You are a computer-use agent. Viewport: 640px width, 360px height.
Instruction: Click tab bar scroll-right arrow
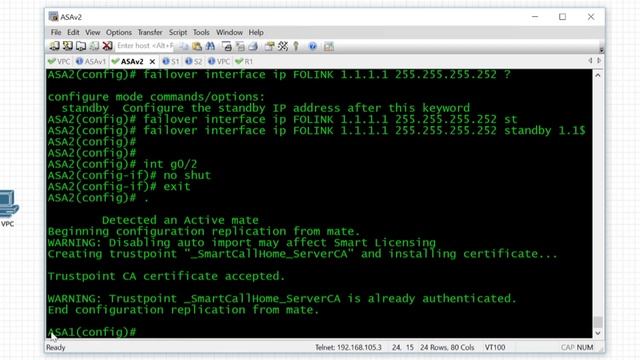599,61
